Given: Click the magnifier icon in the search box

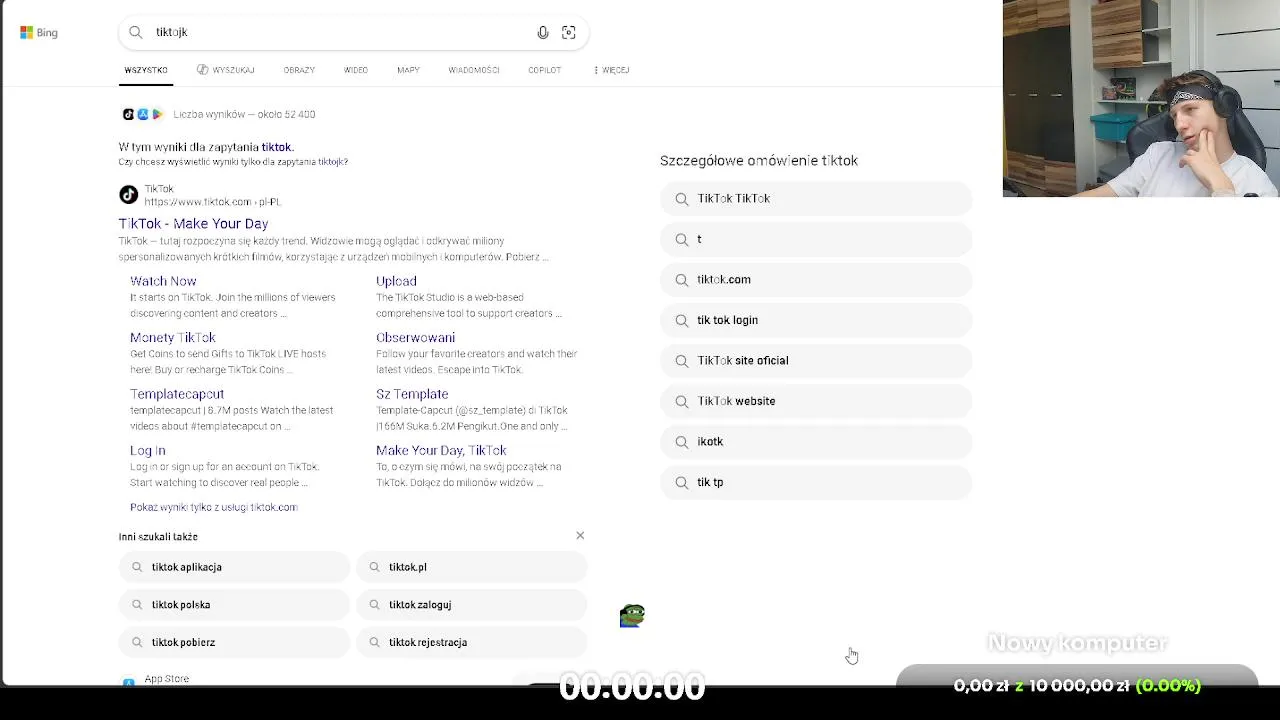Looking at the screenshot, I should click(136, 32).
